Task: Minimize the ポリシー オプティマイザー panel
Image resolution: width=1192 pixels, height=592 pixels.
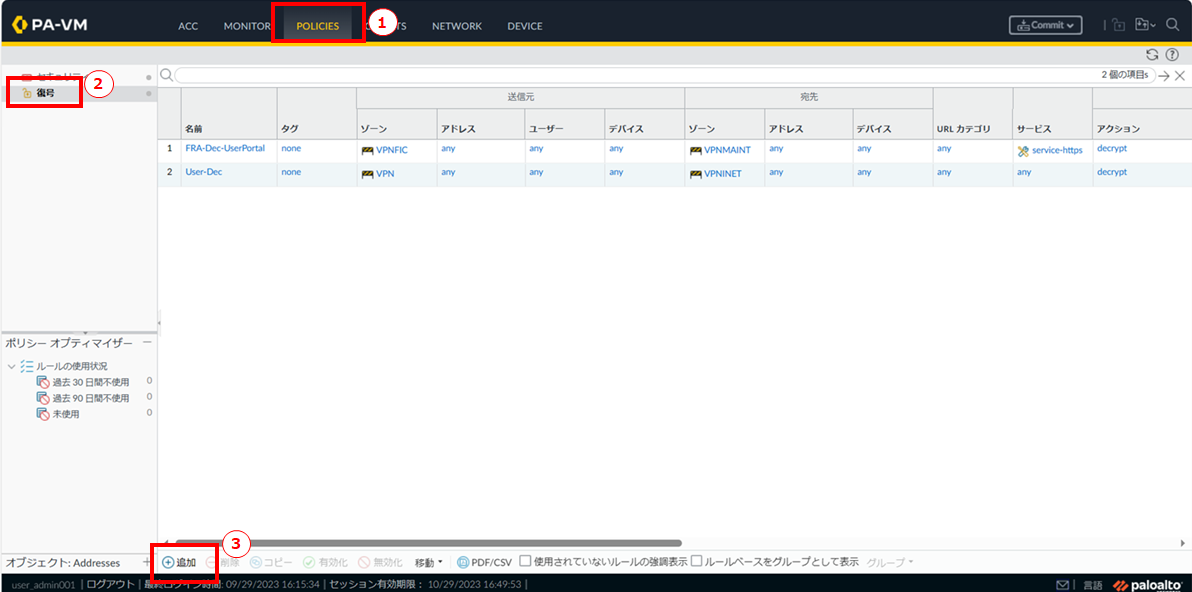Action: pyautogui.click(x=147, y=343)
